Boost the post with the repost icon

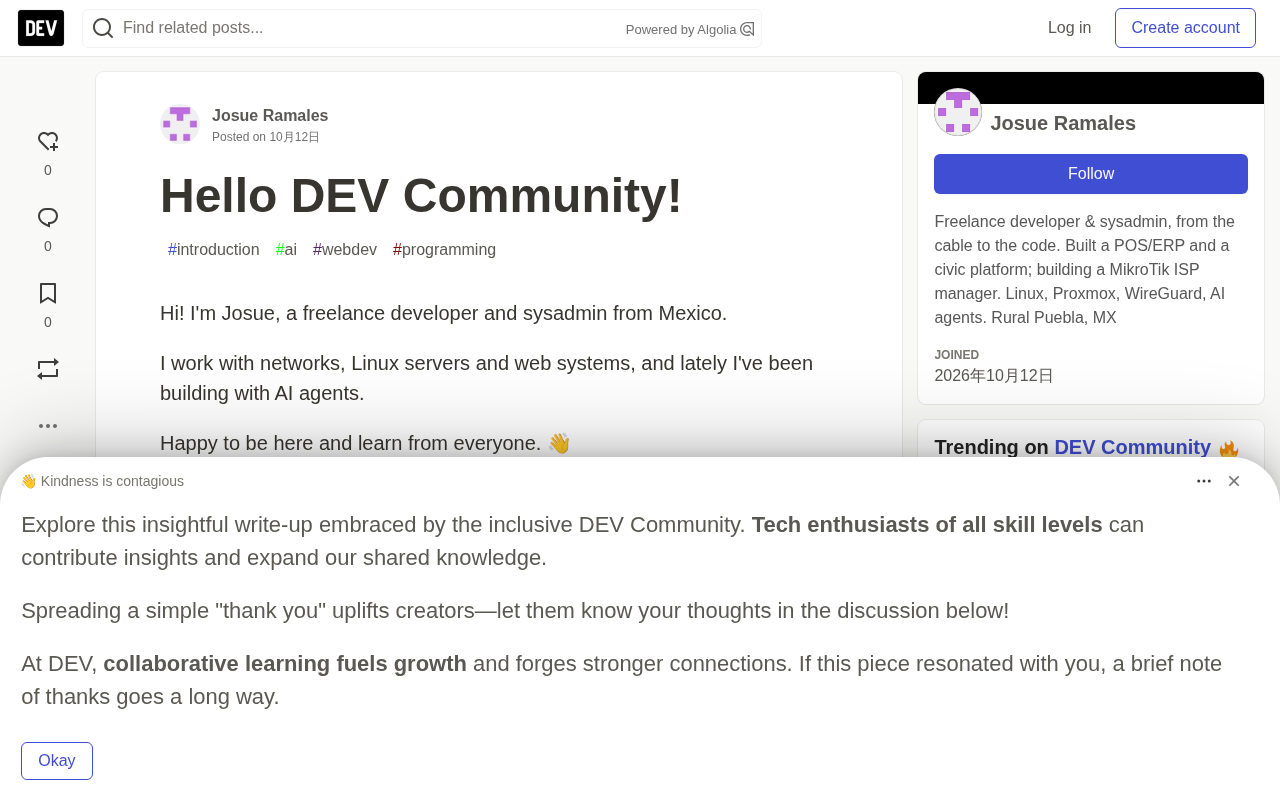pos(48,369)
